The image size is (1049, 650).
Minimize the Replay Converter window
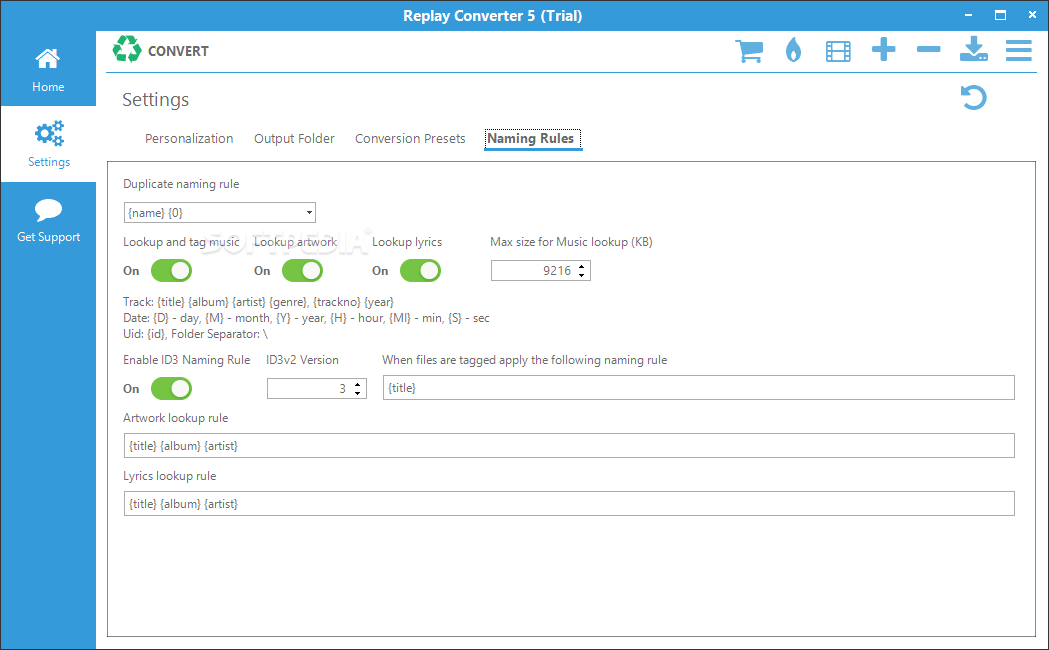tap(969, 15)
